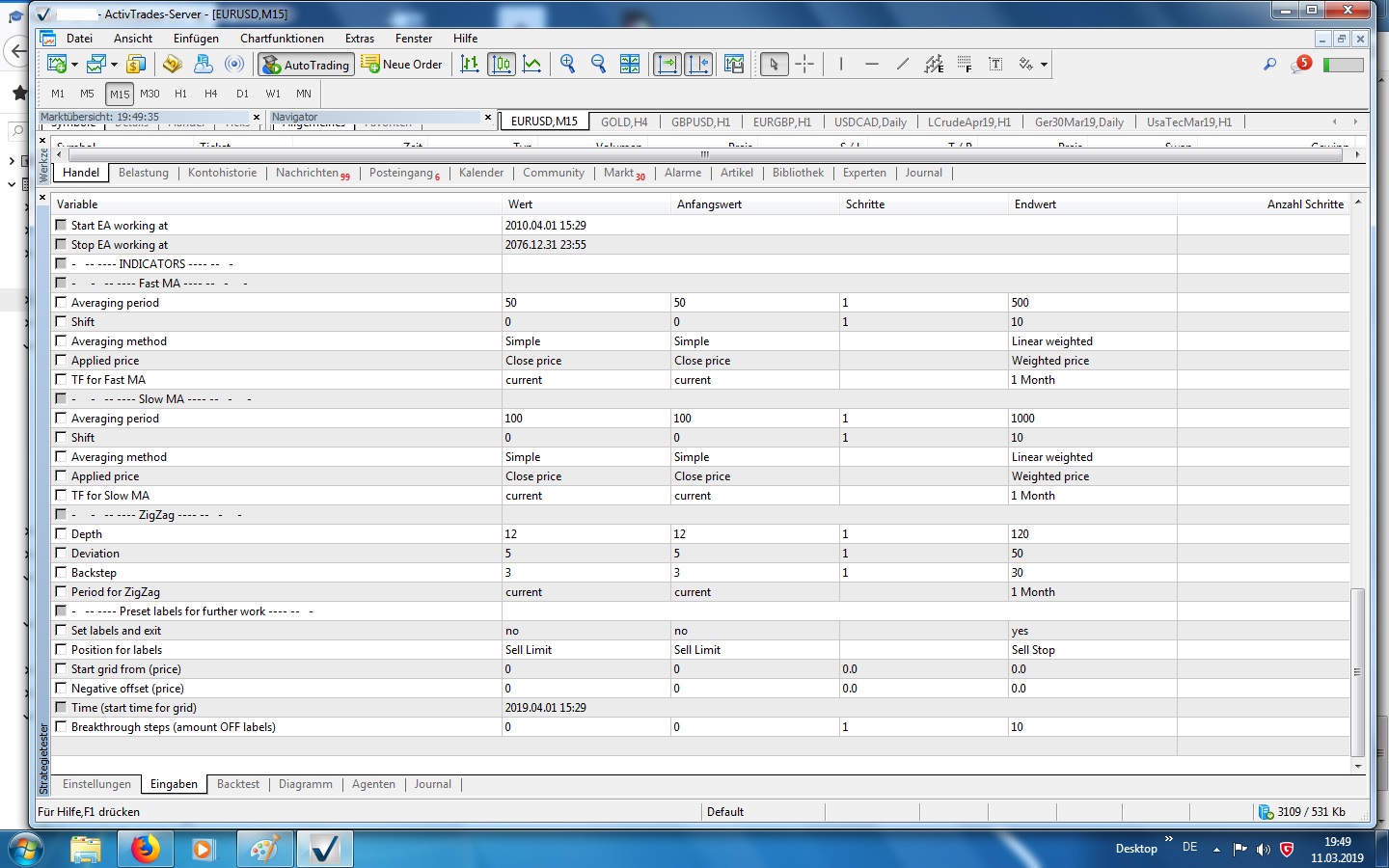Open the profiles icon in the toolbar
The width and height of the screenshot is (1389, 868).
95,65
